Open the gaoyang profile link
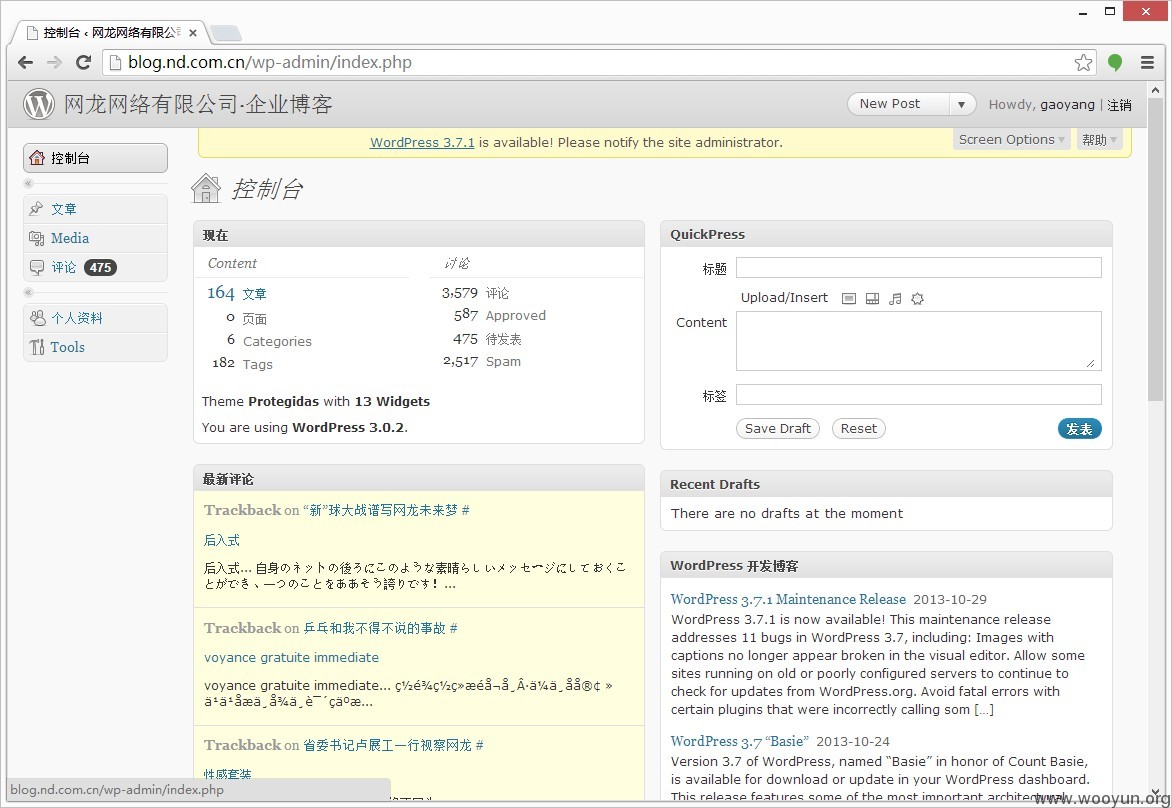The height and width of the screenshot is (808, 1172). point(1067,105)
